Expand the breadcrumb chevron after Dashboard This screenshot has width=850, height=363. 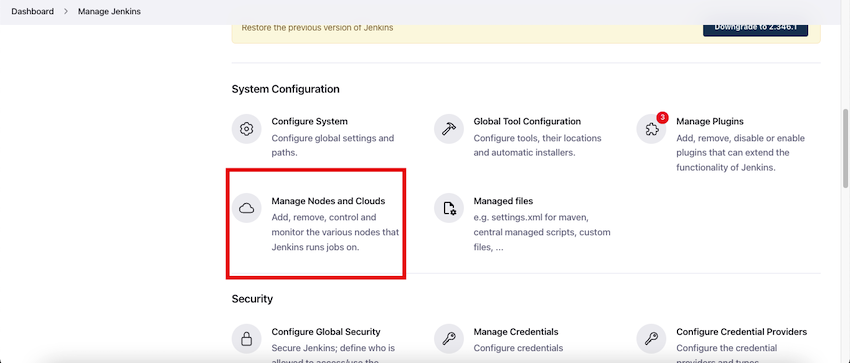tap(66, 11)
